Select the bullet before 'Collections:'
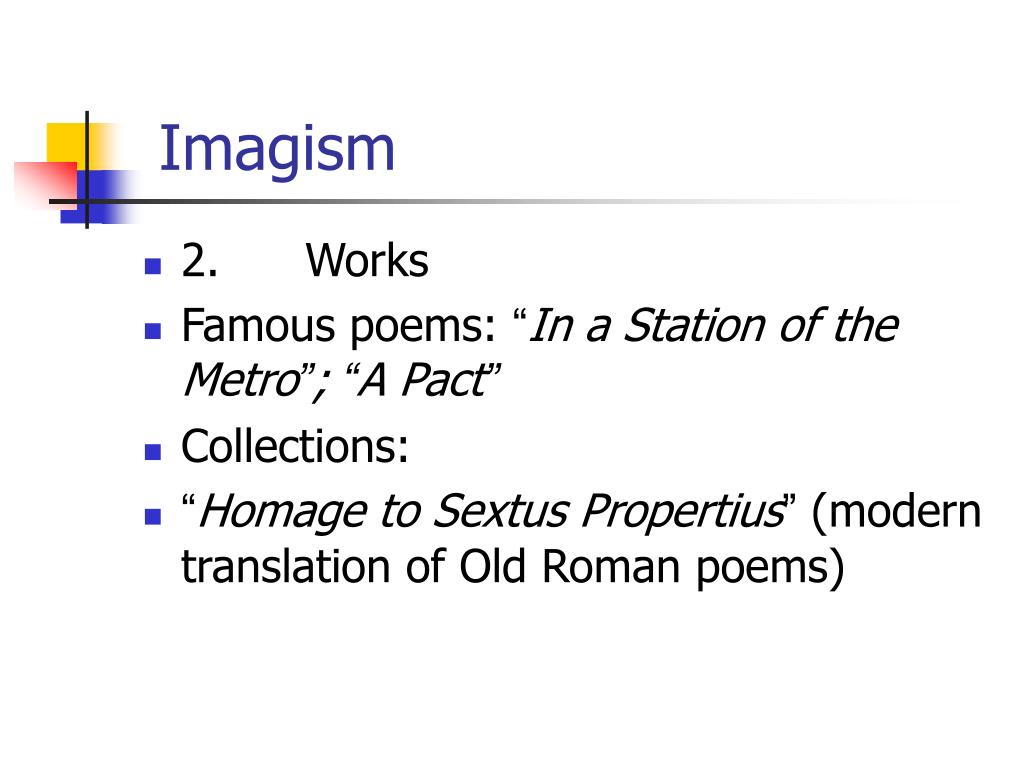Screen dimensions: 1024x768 click(153, 452)
